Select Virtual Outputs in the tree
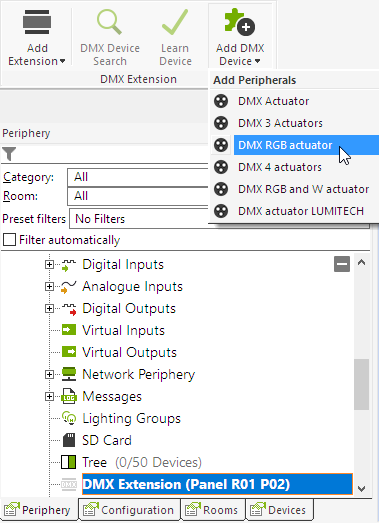 point(129,353)
